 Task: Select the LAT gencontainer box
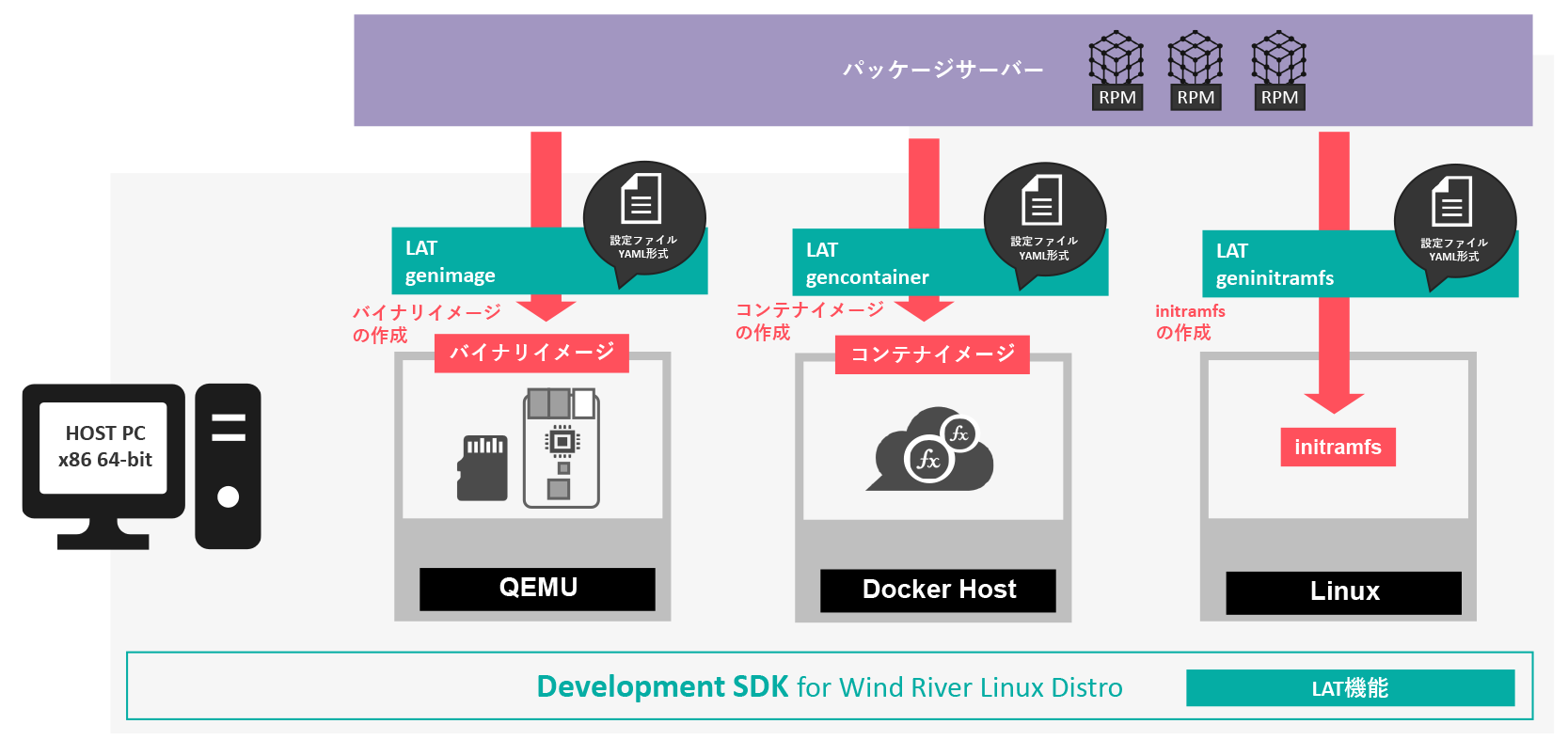[x=950, y=262]
